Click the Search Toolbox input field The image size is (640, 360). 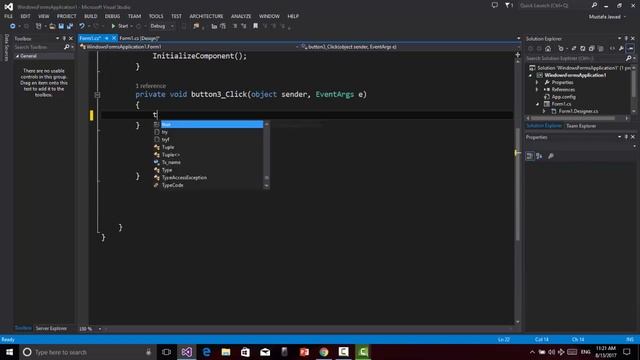pos(39,47)
